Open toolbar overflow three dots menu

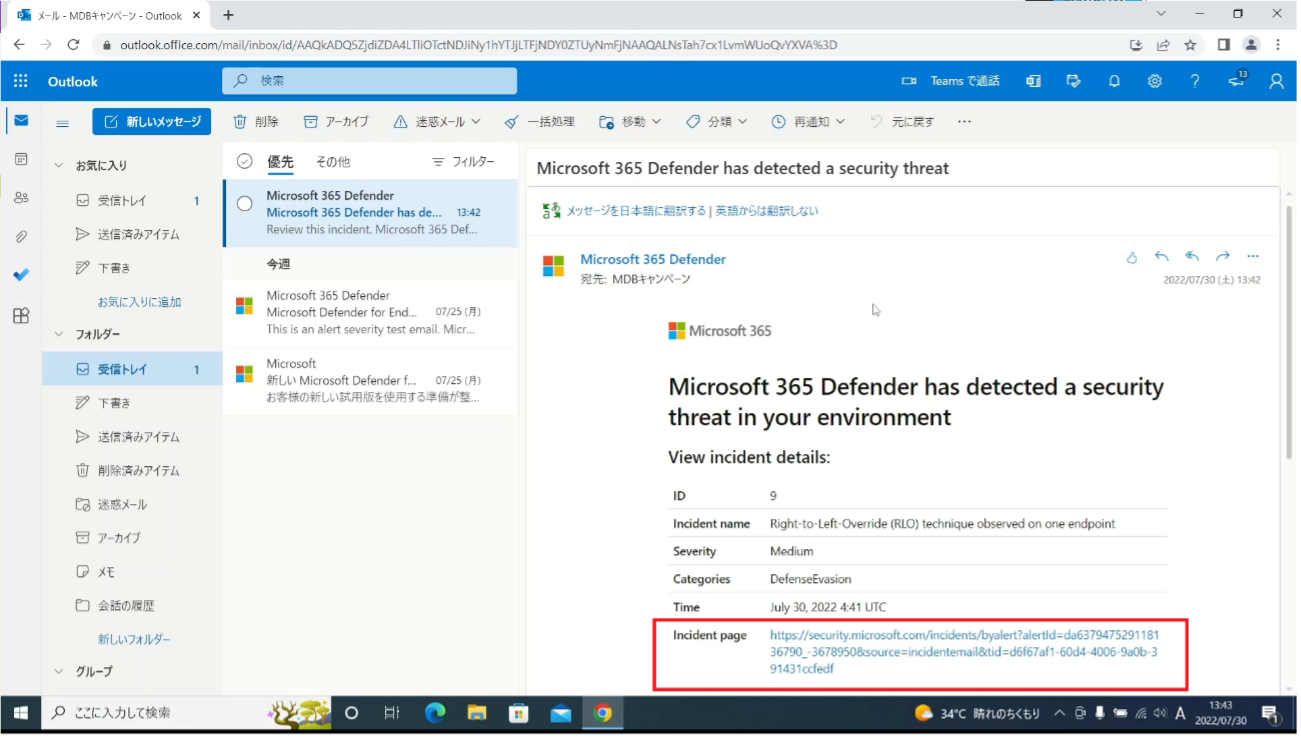coord(964,122)
